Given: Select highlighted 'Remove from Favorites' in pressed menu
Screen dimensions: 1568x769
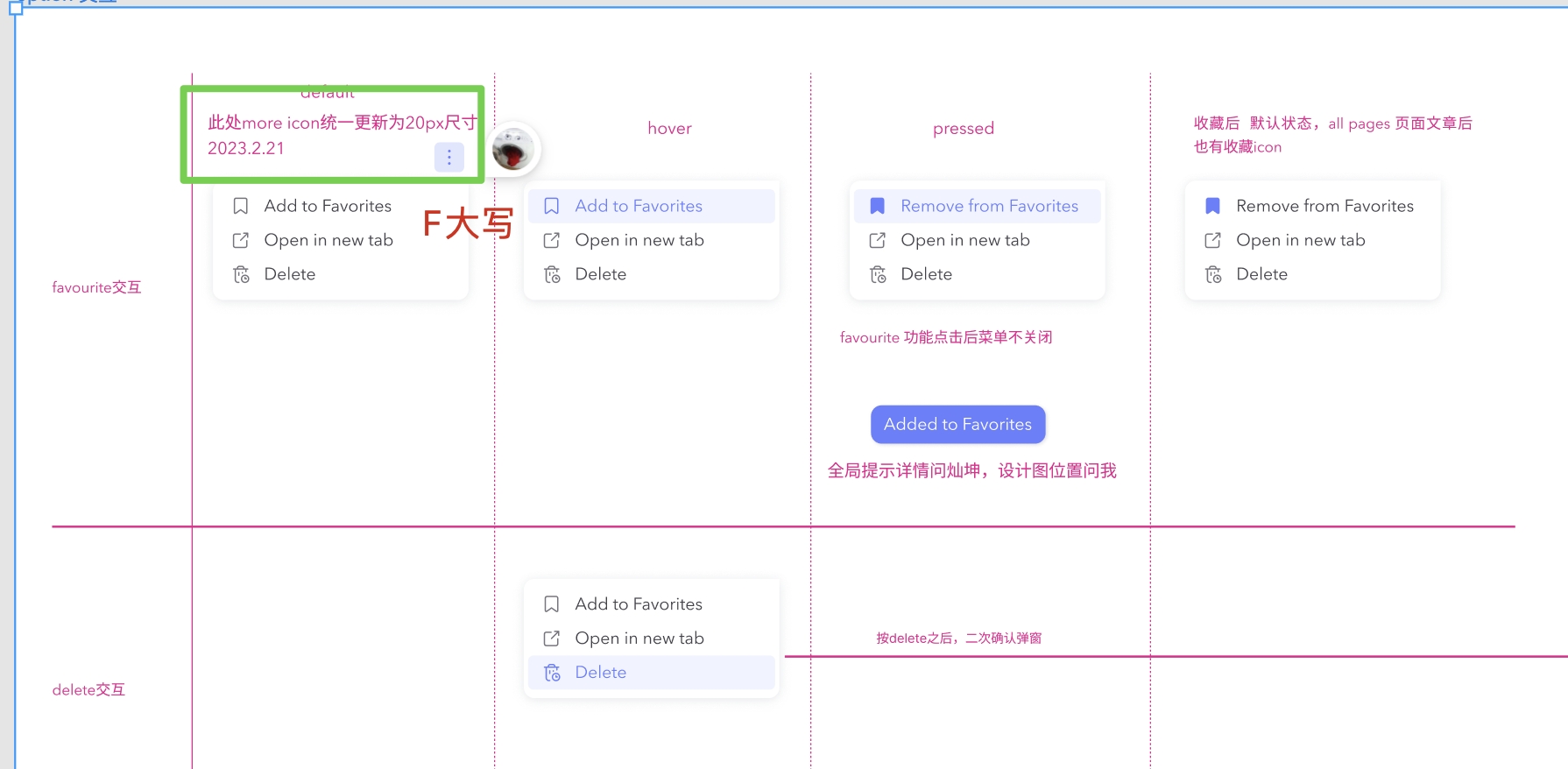Looking at the screenshot, I should 990,206.
